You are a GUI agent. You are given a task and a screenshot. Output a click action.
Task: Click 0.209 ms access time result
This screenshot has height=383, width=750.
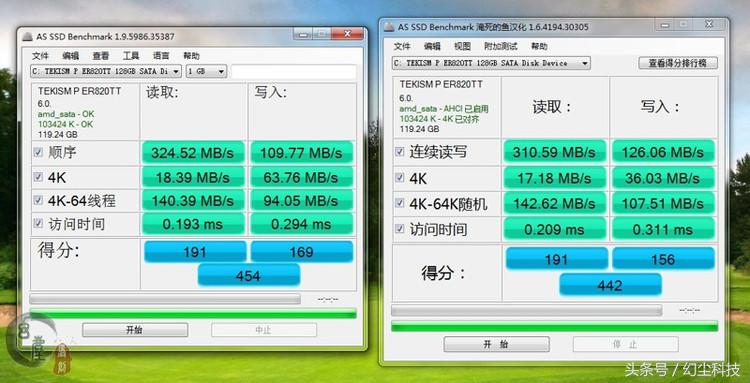(554, 230)
